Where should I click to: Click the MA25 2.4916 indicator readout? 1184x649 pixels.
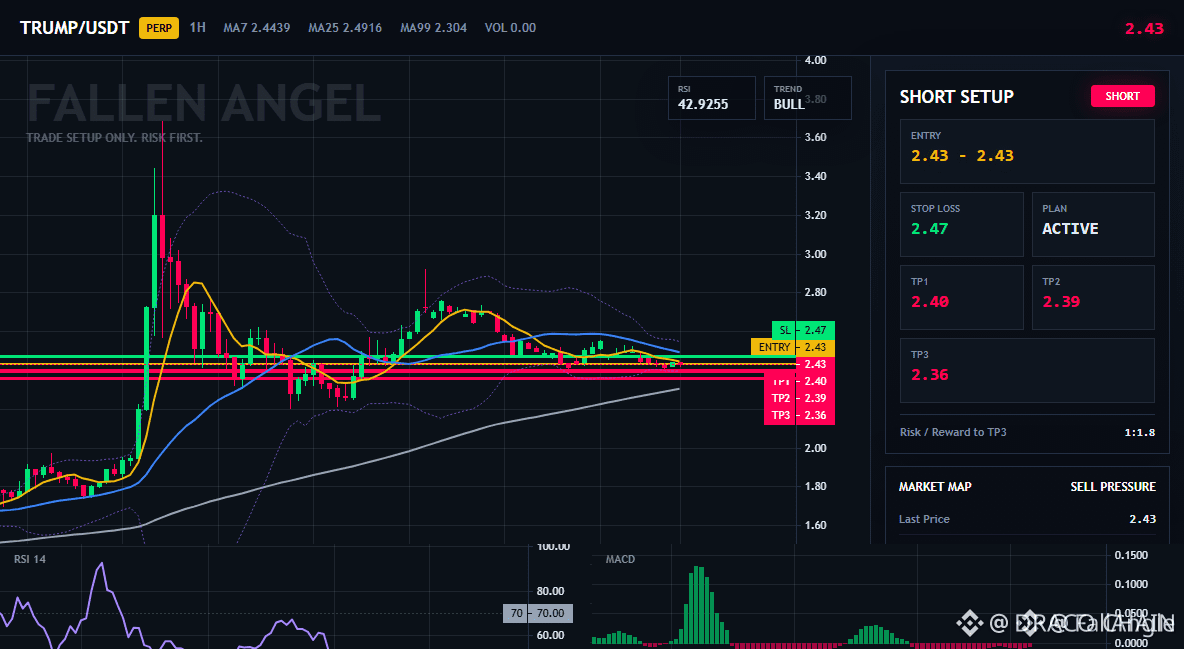345,28
